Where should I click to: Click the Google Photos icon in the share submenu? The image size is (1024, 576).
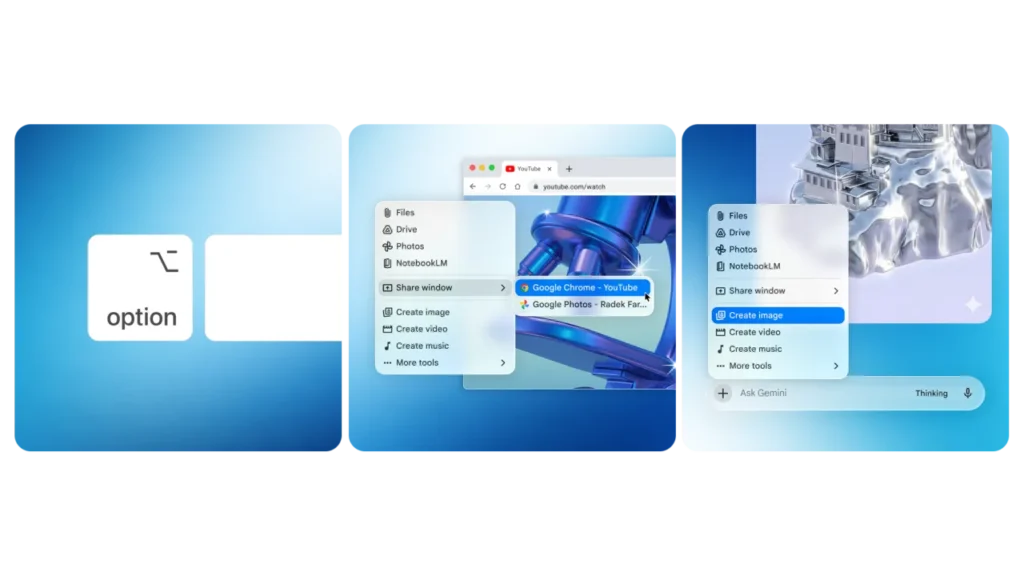(525, 303)
